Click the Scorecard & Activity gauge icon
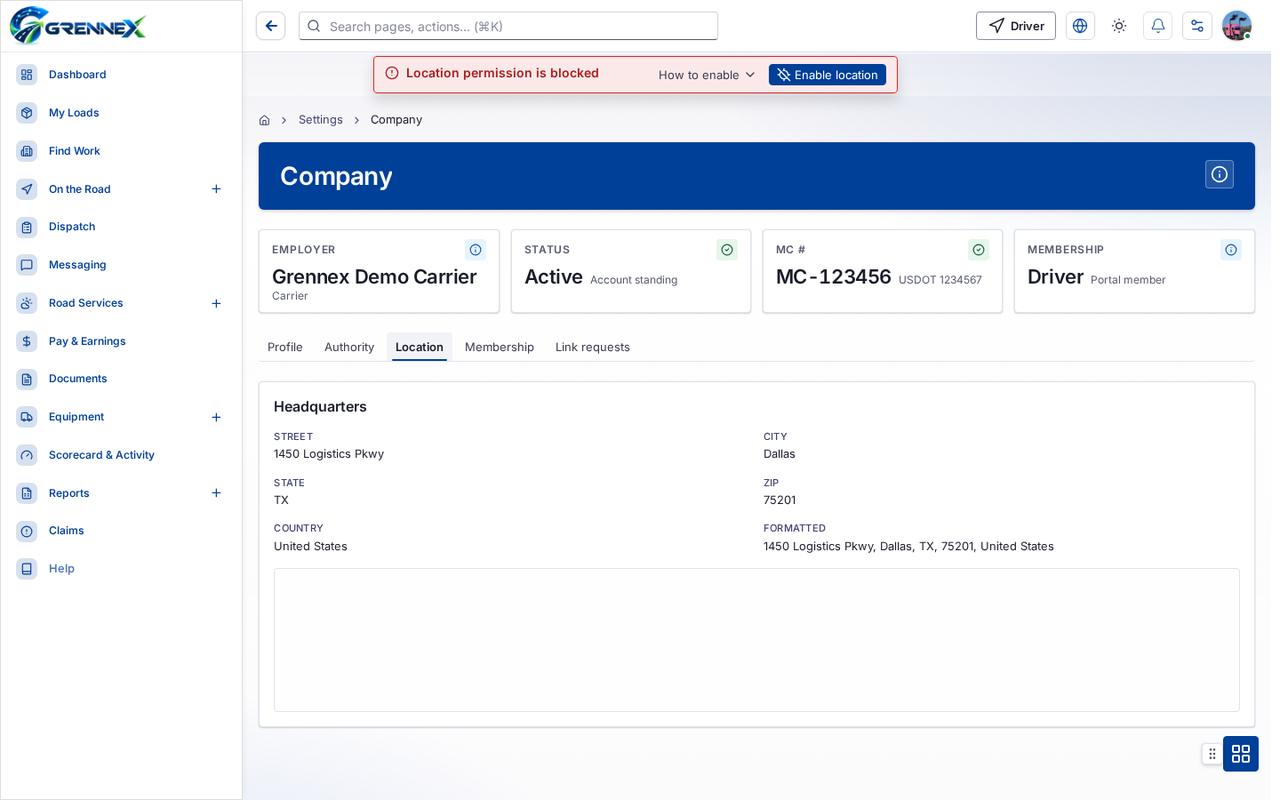 coord(27,455)
